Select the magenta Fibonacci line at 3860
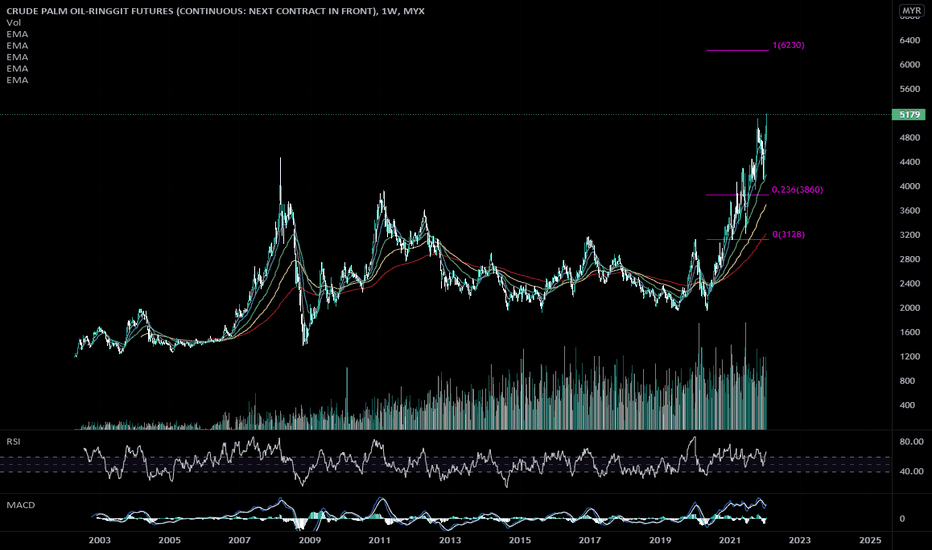932x550 pixels. [x=737, y=195]
